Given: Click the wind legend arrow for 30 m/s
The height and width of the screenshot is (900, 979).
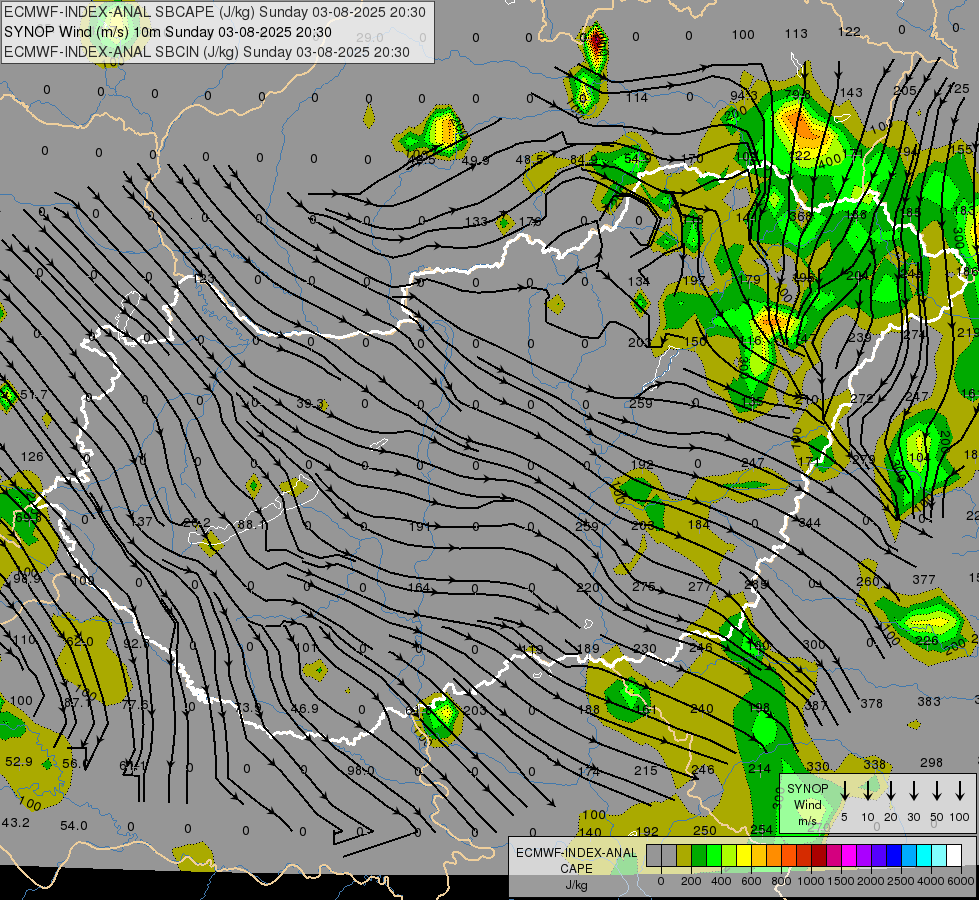Looking at the screenshot, I should (x=913, y=791).
